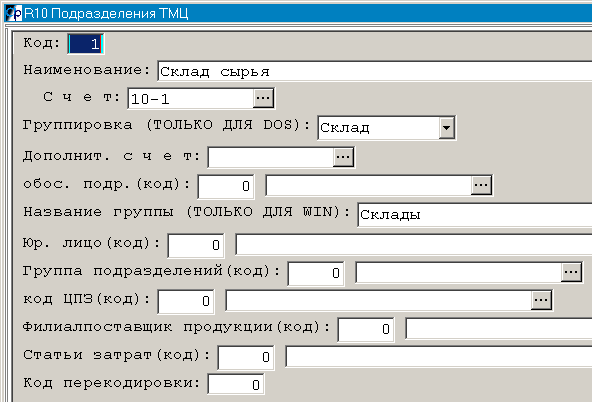Viewport: 592px width, 402px height.
Task: Click the 'Статьи затрат(код):' label
Action: coord(117,355)
